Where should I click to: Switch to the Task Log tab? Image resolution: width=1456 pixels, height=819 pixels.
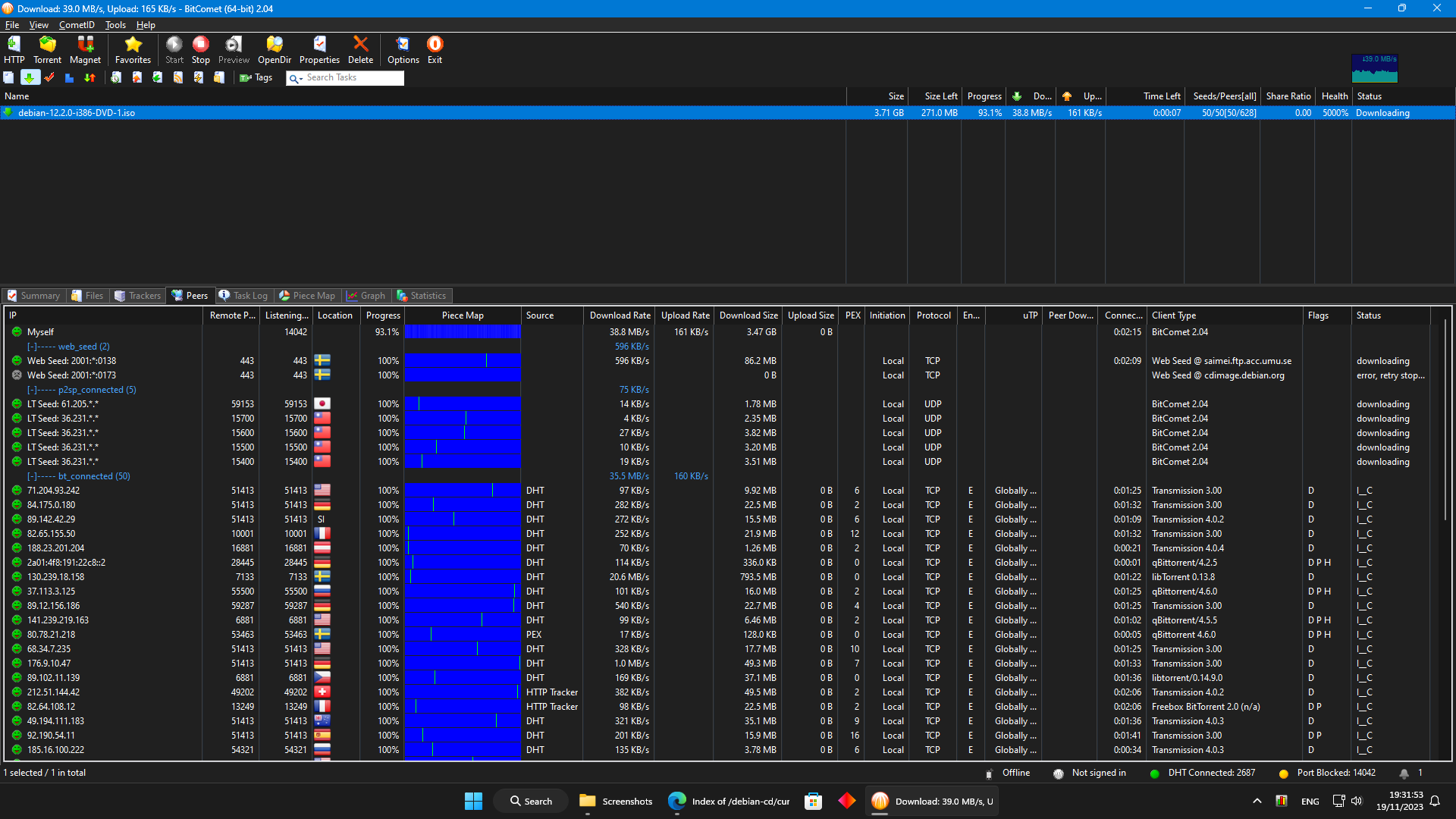[x=243, y=296]
